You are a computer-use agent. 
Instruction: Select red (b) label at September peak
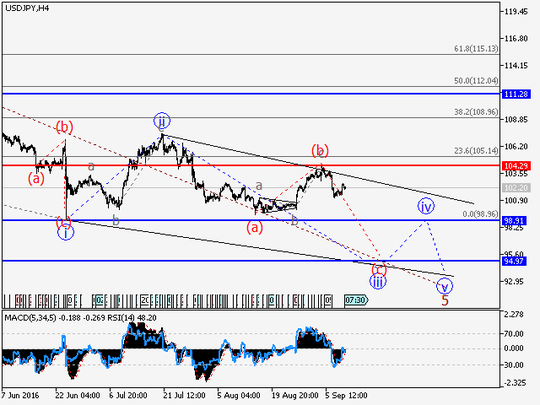(320, 150)
